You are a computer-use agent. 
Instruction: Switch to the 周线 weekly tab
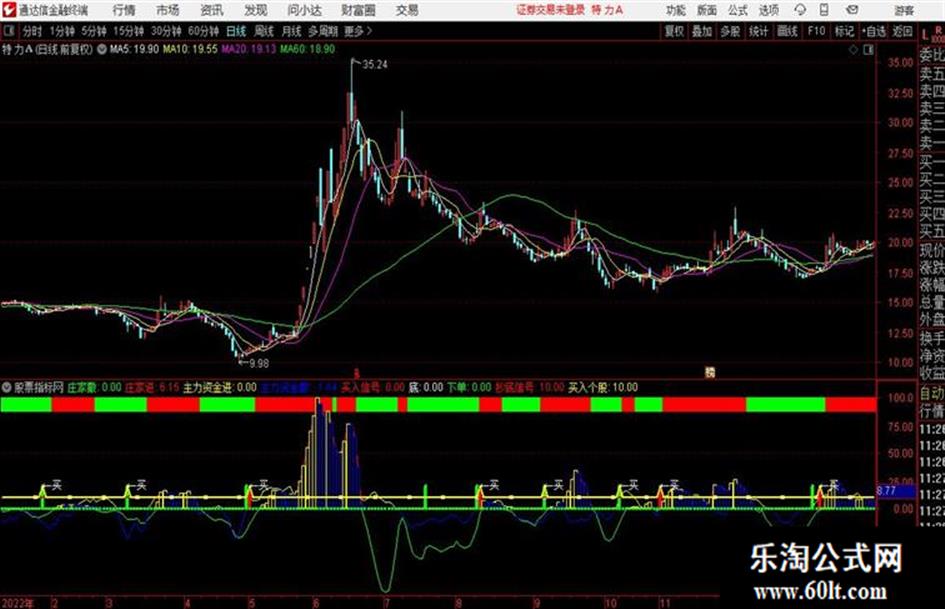click(264, 31)
